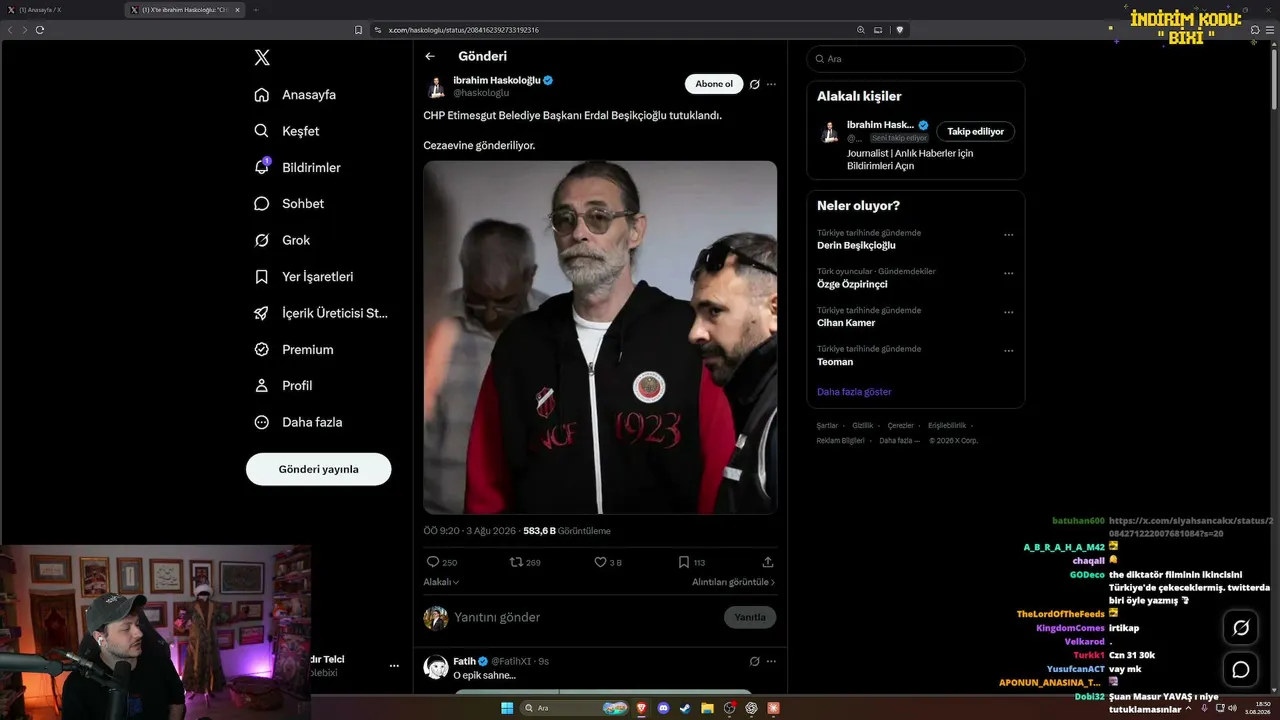Open Daha fazla menu in sidebar

tap(312, 422)
